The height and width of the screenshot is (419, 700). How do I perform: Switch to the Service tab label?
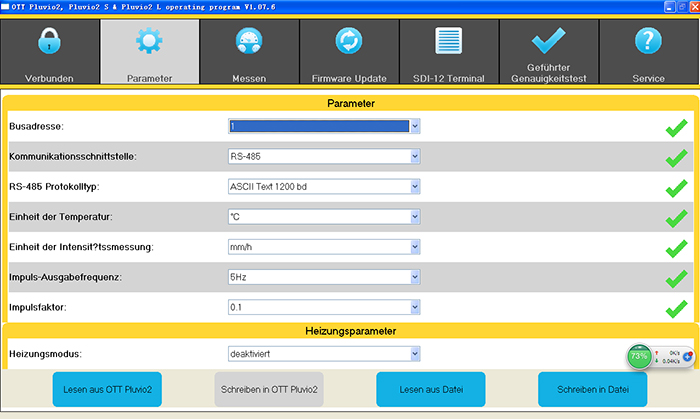(648, 79)
